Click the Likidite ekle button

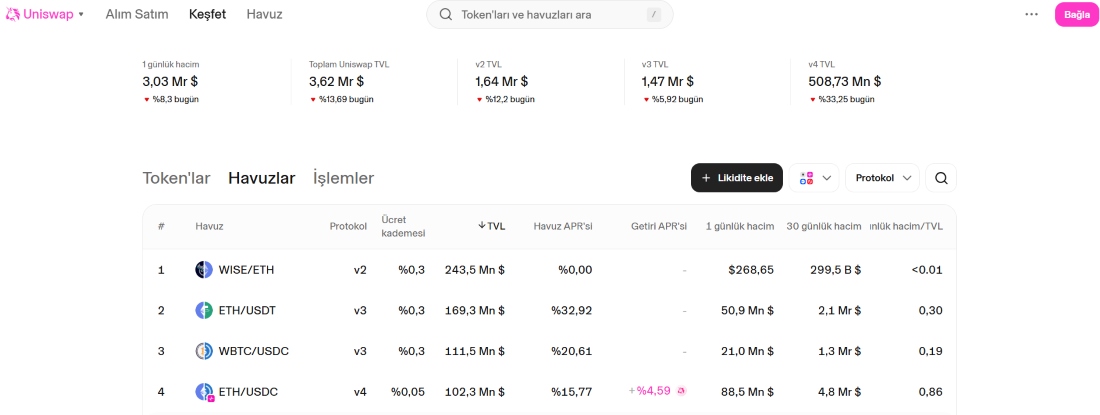coord(737,178)
